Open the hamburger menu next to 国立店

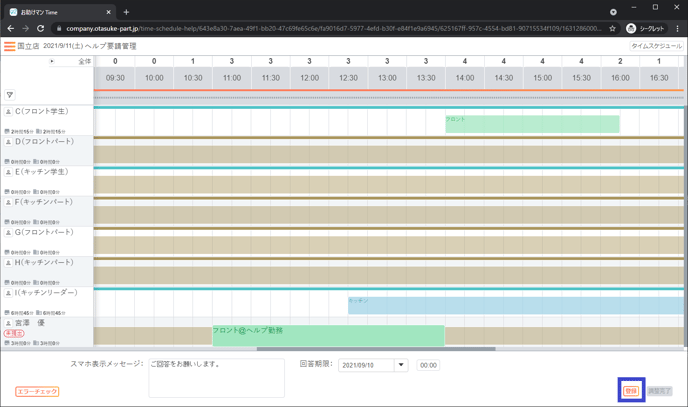coord(9,46)
